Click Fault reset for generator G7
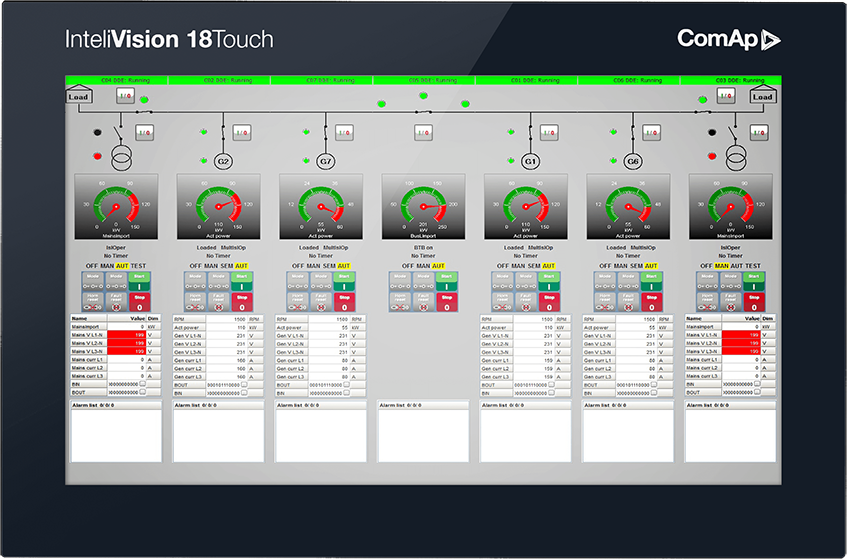Image resolution: width=847 pixels, height=559 pixels. pos(321,302)
